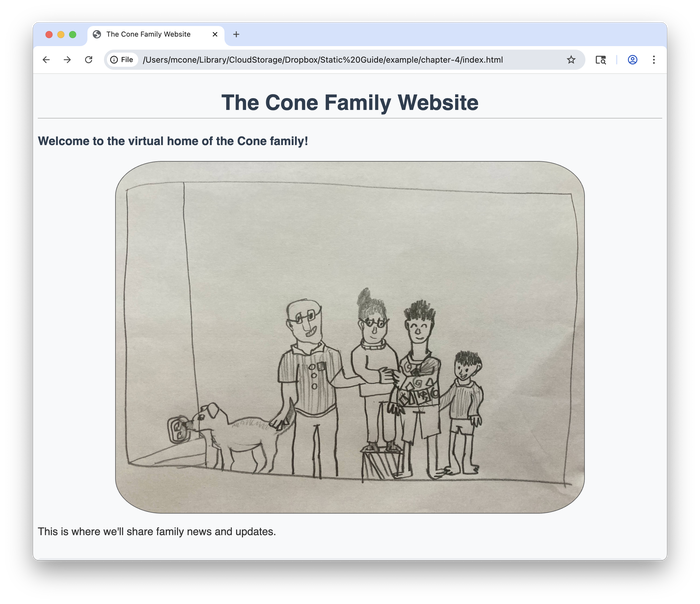Click the Welcome to the virtual home text
The image size is (700, 604).
[x=173, y=141]
